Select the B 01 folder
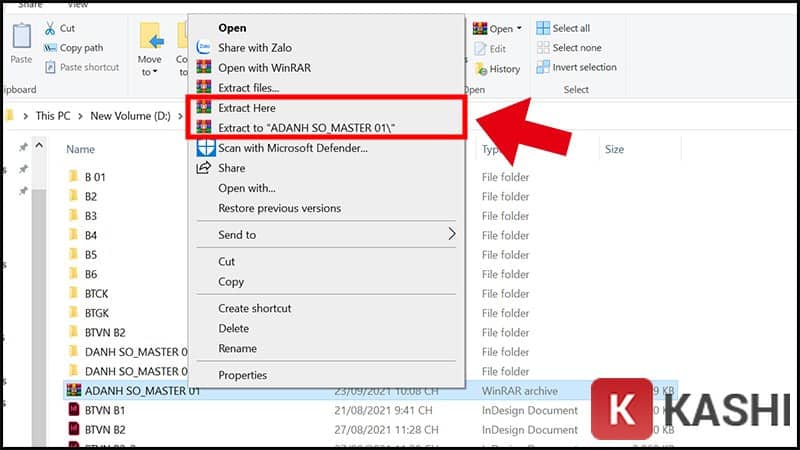Image resolution: width=800 pixels, height=450 pixels. (95, 177)
